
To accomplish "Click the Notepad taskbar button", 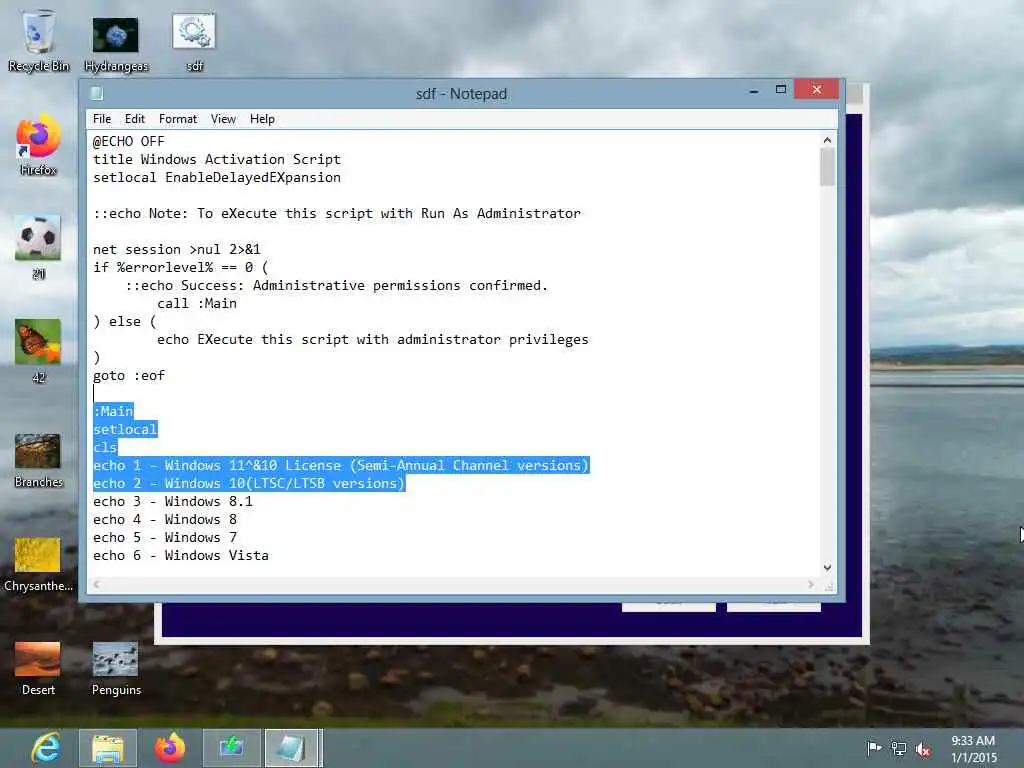I will click(x=291, y=748).
